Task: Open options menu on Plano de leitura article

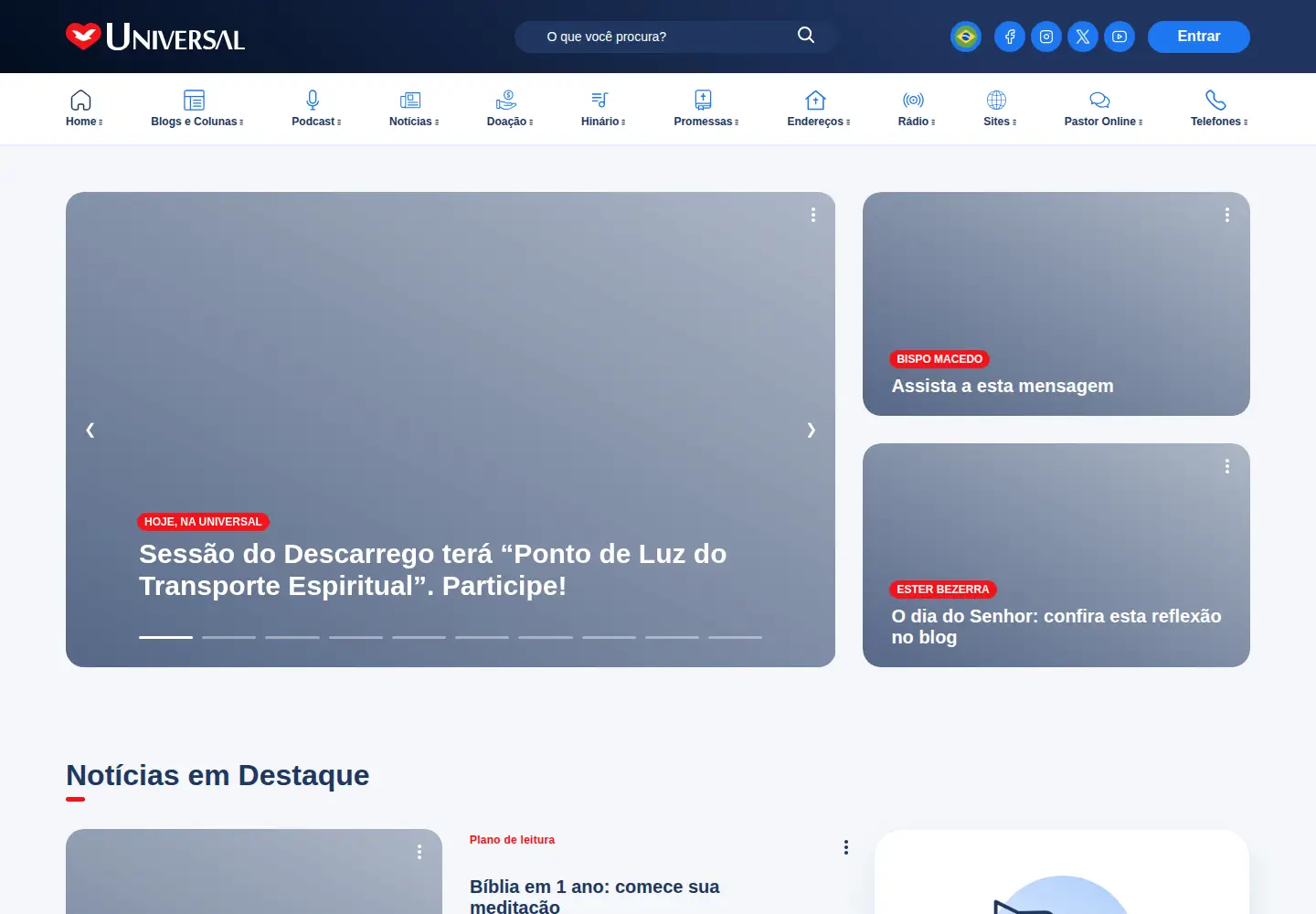Action: (846, 847)
